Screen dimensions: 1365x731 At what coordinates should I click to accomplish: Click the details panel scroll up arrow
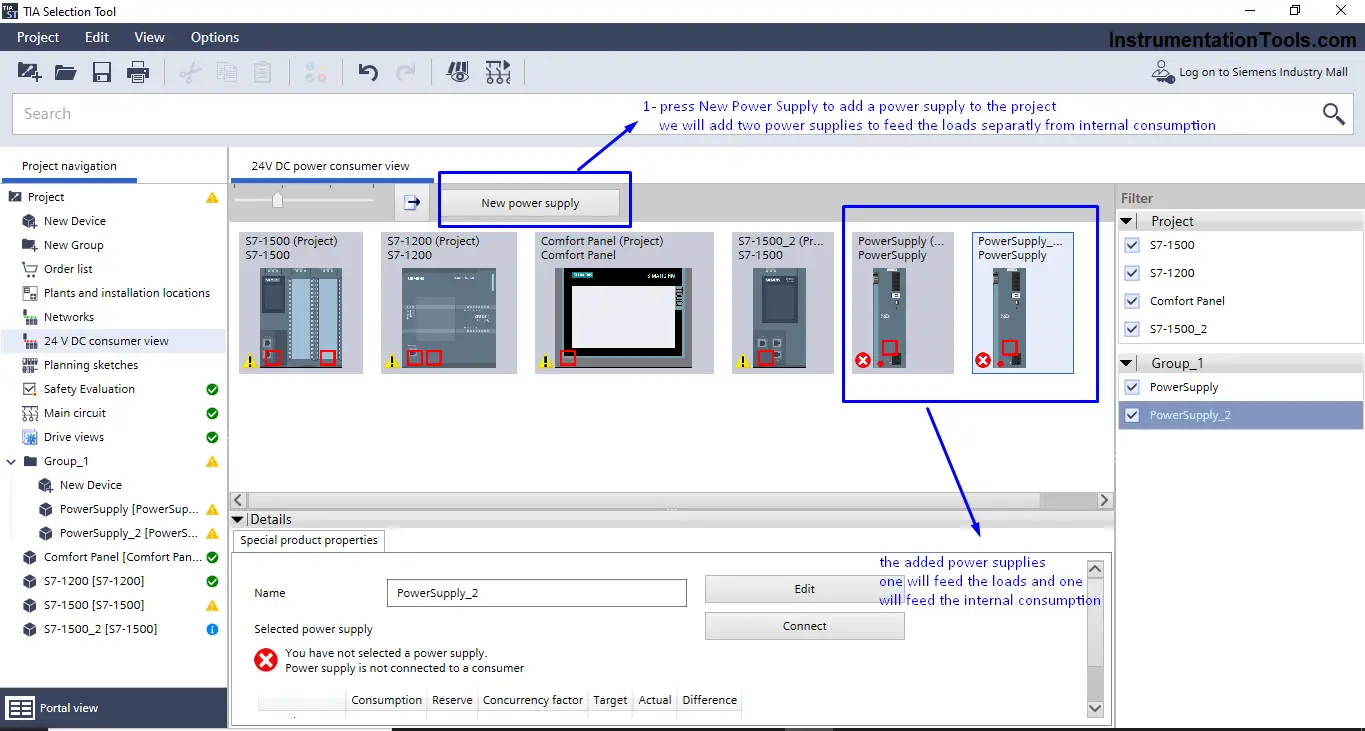coord(1095,569)
